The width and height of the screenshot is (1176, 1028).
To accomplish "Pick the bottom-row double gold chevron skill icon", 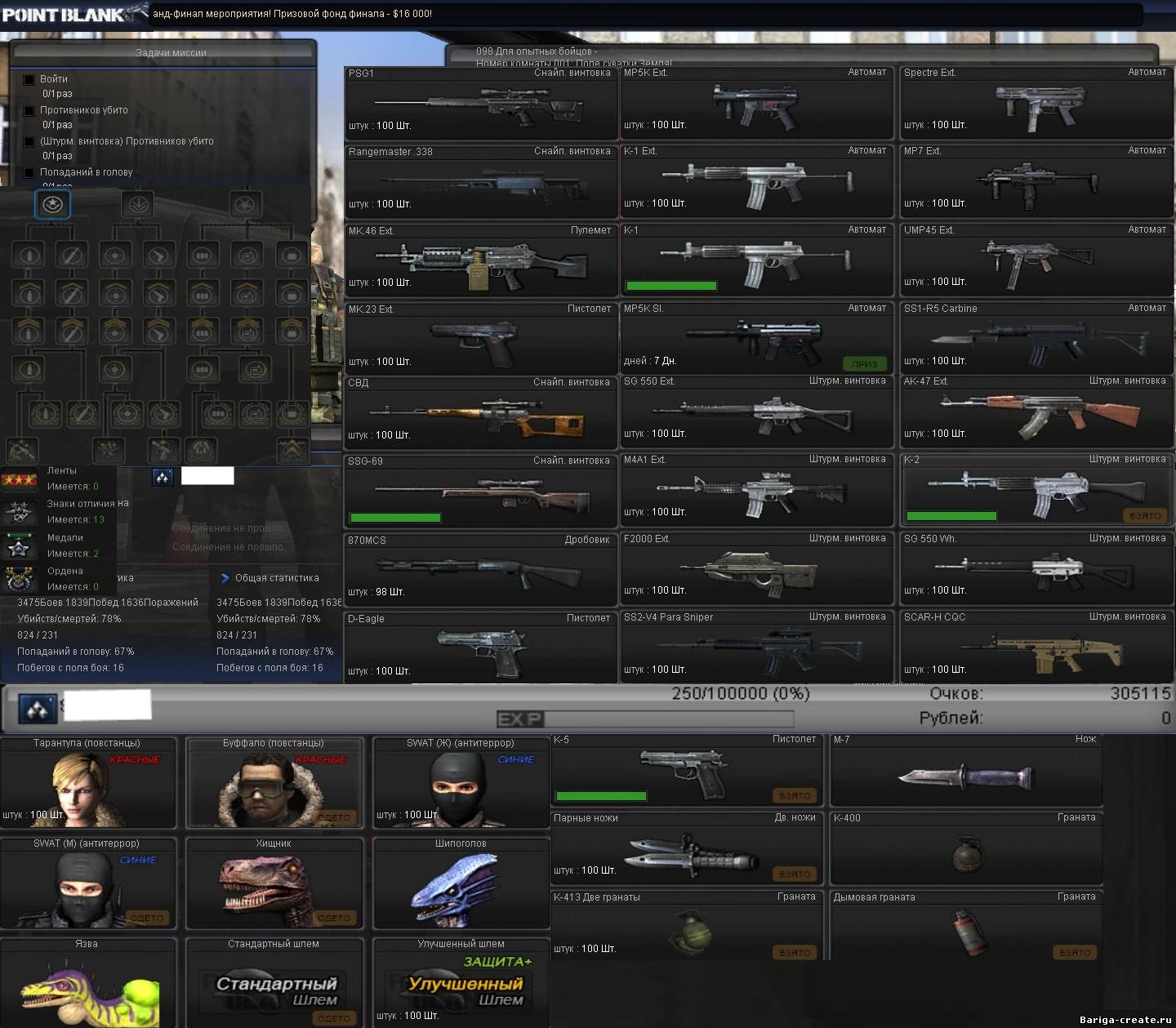I will (x=292, y=450).
